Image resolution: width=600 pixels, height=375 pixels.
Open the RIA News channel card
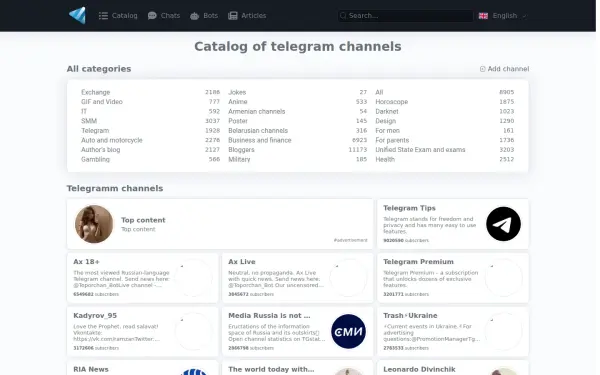142,368
